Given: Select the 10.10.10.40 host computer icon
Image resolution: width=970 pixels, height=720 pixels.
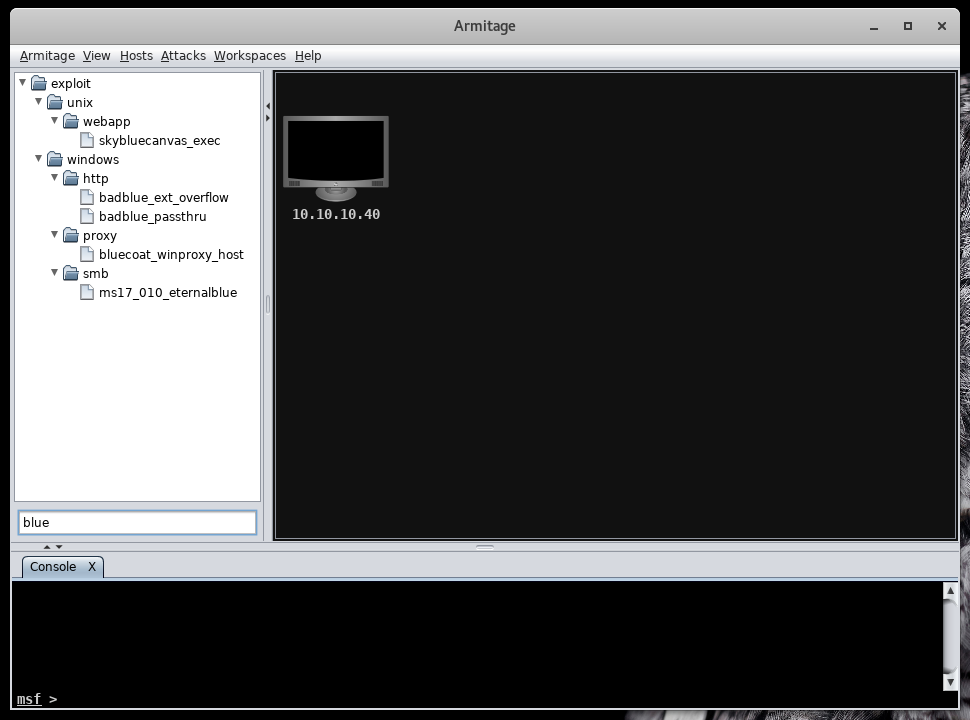Looking at the screenshot, I should point(336,158).
